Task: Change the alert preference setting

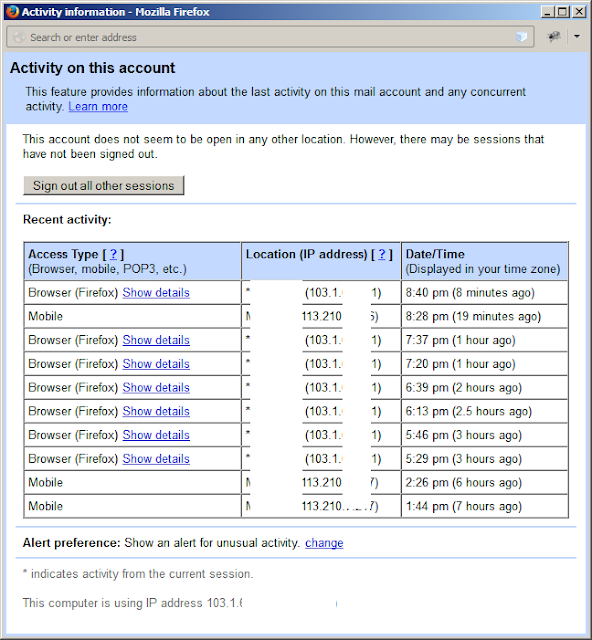Action: [324, 543]
